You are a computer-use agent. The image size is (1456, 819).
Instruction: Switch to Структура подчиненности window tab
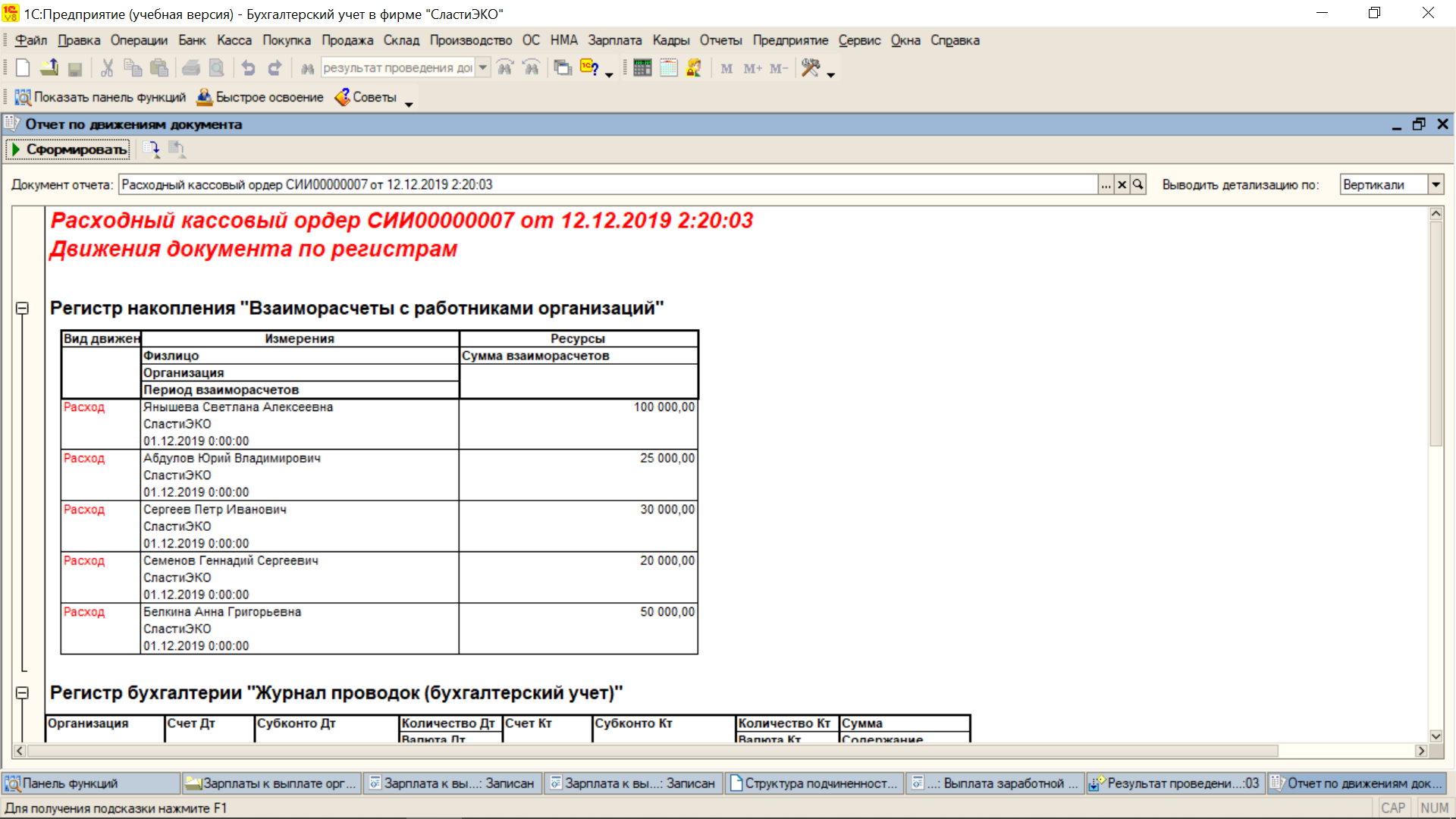coord(814,783)
